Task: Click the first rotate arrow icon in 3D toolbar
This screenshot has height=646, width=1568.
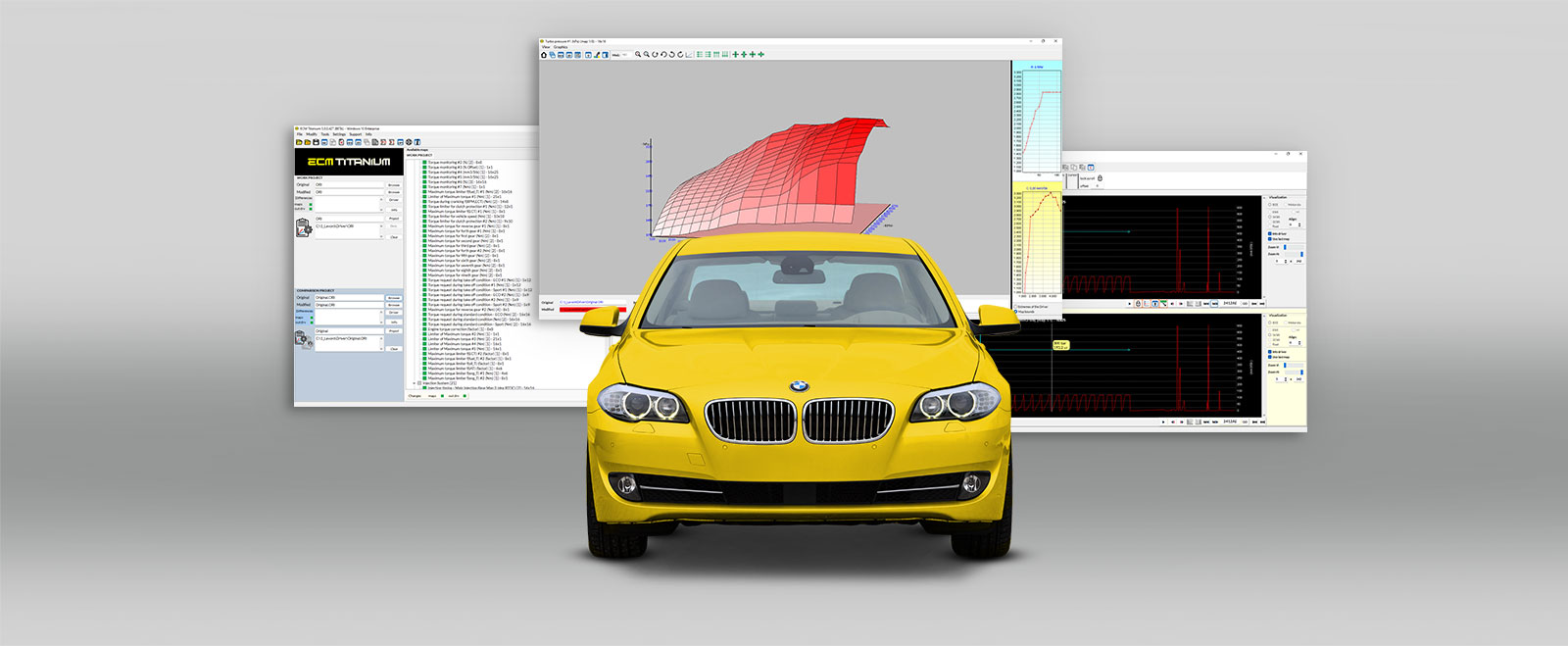Action: coord(655,55)
